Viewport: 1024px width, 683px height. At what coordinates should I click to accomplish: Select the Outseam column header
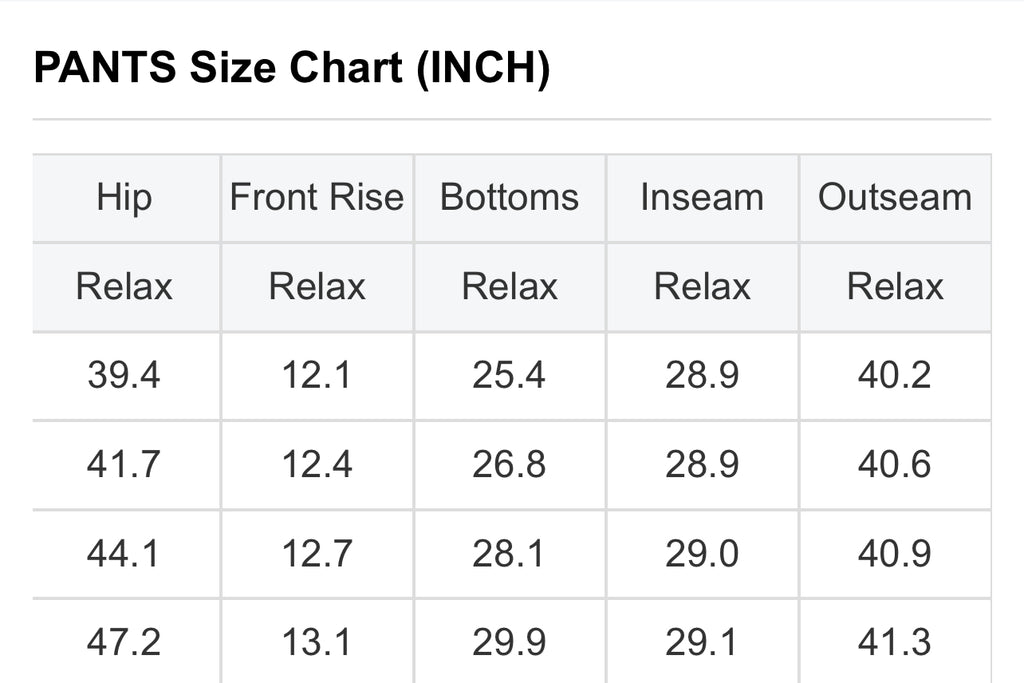(895, 197)
